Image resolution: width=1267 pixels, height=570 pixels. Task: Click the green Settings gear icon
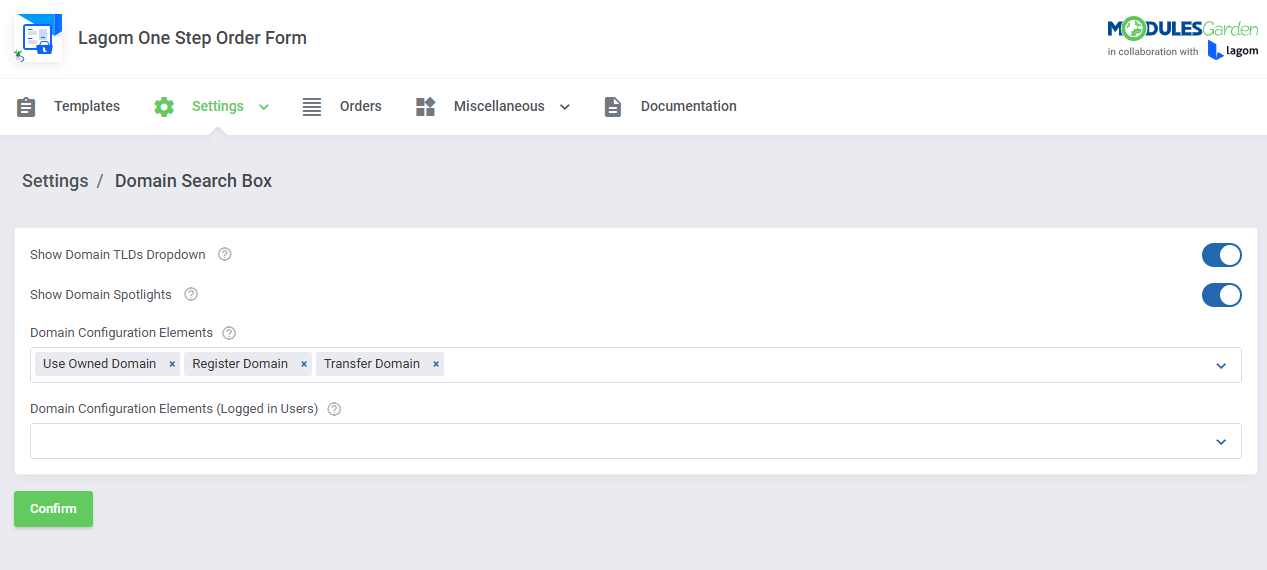pos(164,107)
